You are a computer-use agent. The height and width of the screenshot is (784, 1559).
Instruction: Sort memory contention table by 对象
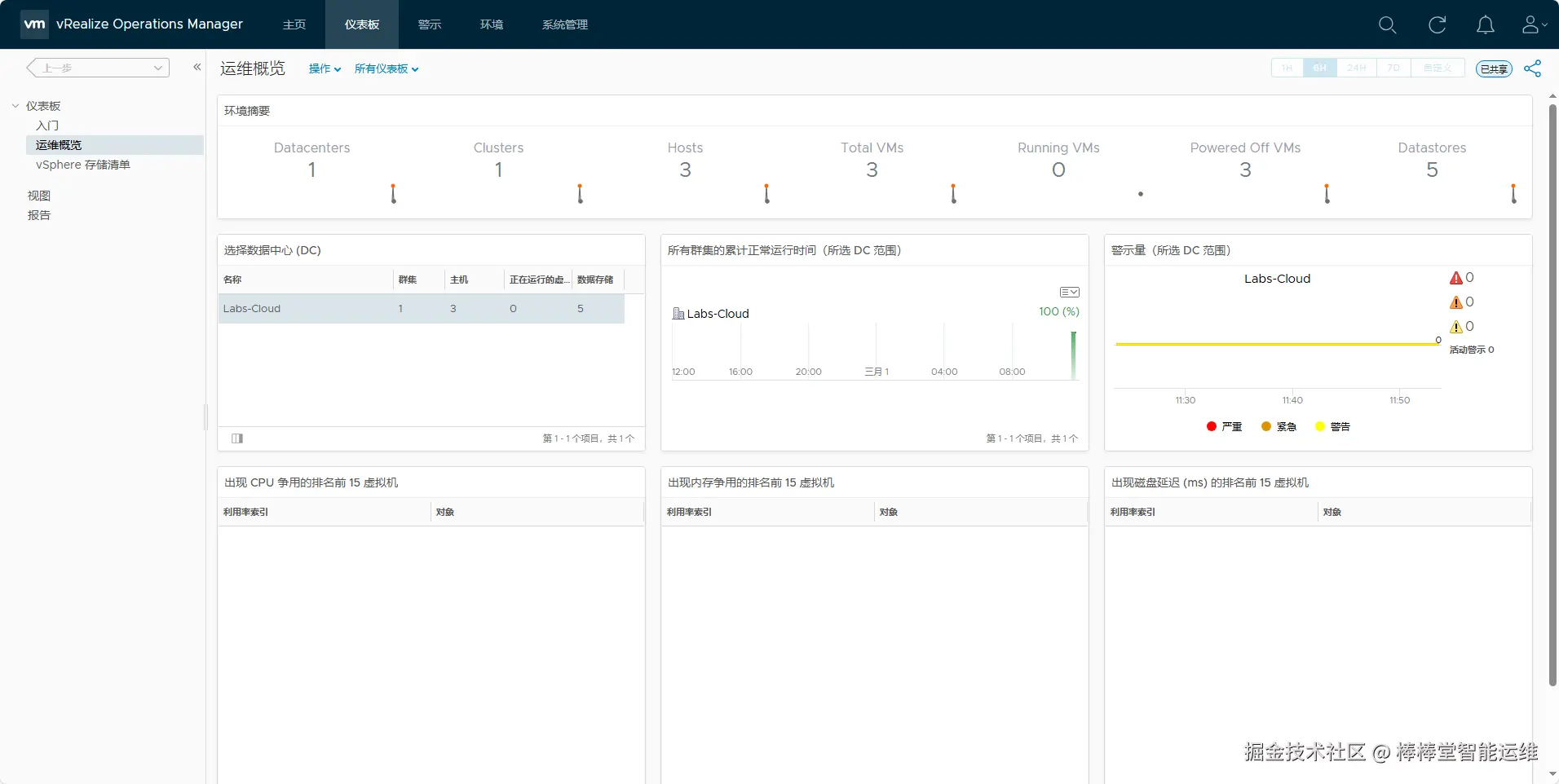pos(981,512)
